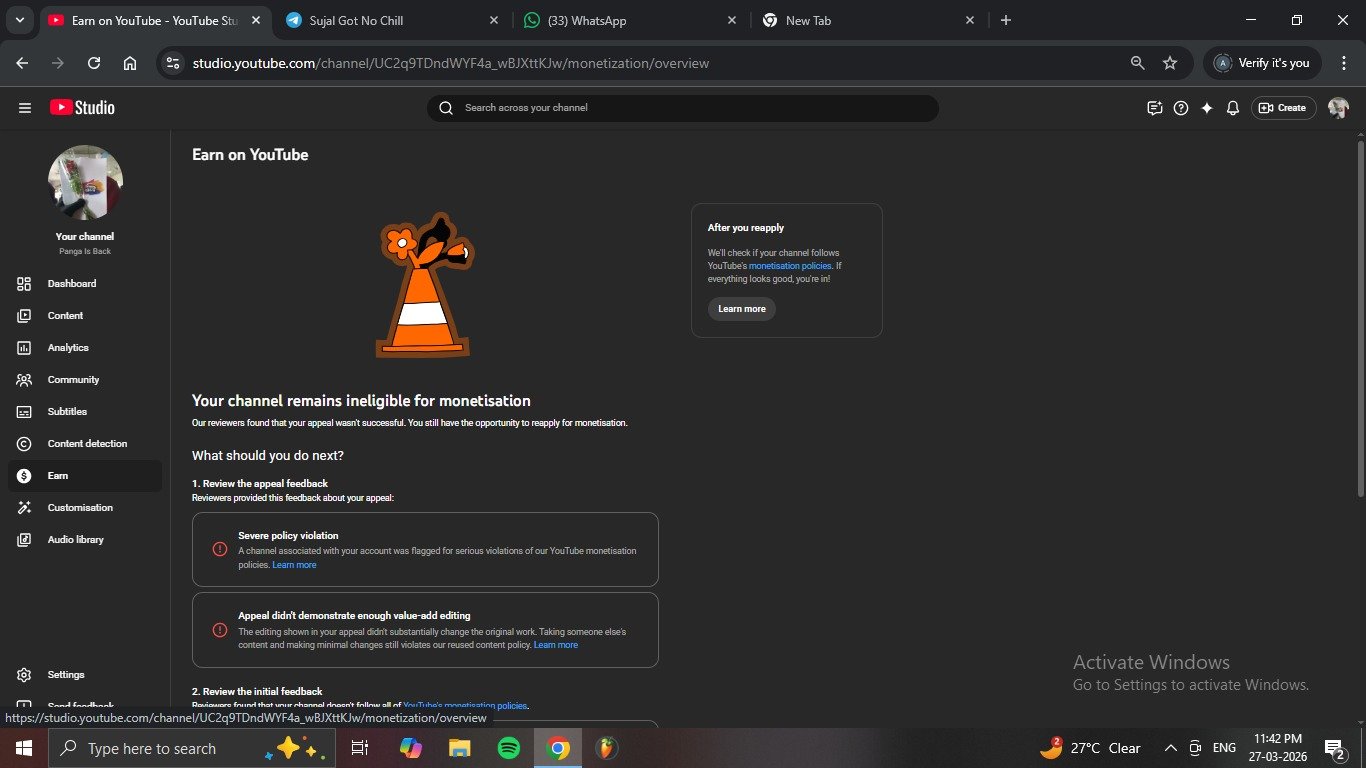Go to Analytics in the sidebar

pyautogui.click(x=68, y=348)
